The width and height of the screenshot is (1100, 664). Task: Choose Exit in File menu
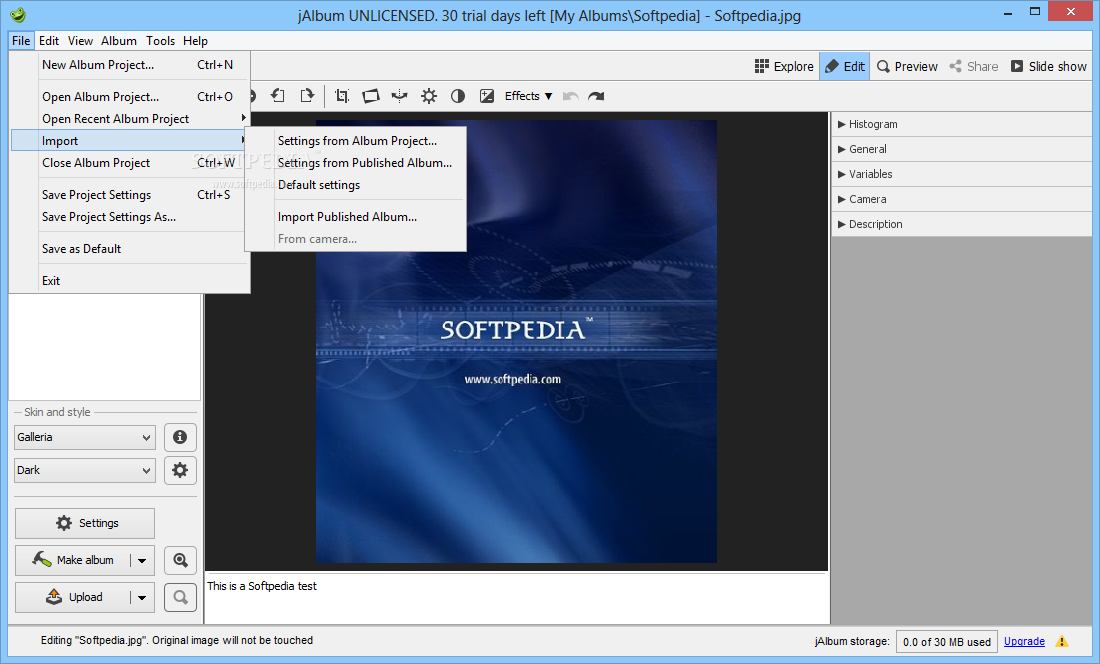[x=130, y=280]
